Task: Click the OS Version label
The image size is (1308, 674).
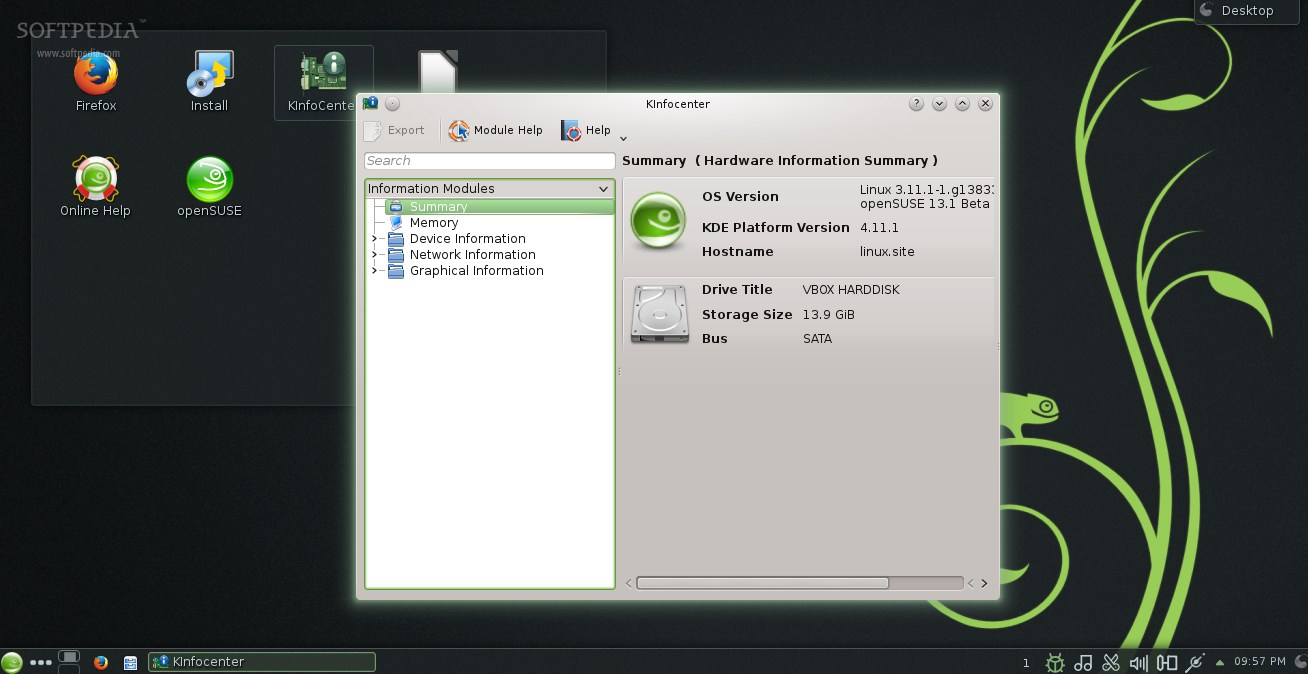Action: click(x=740, y=196)
